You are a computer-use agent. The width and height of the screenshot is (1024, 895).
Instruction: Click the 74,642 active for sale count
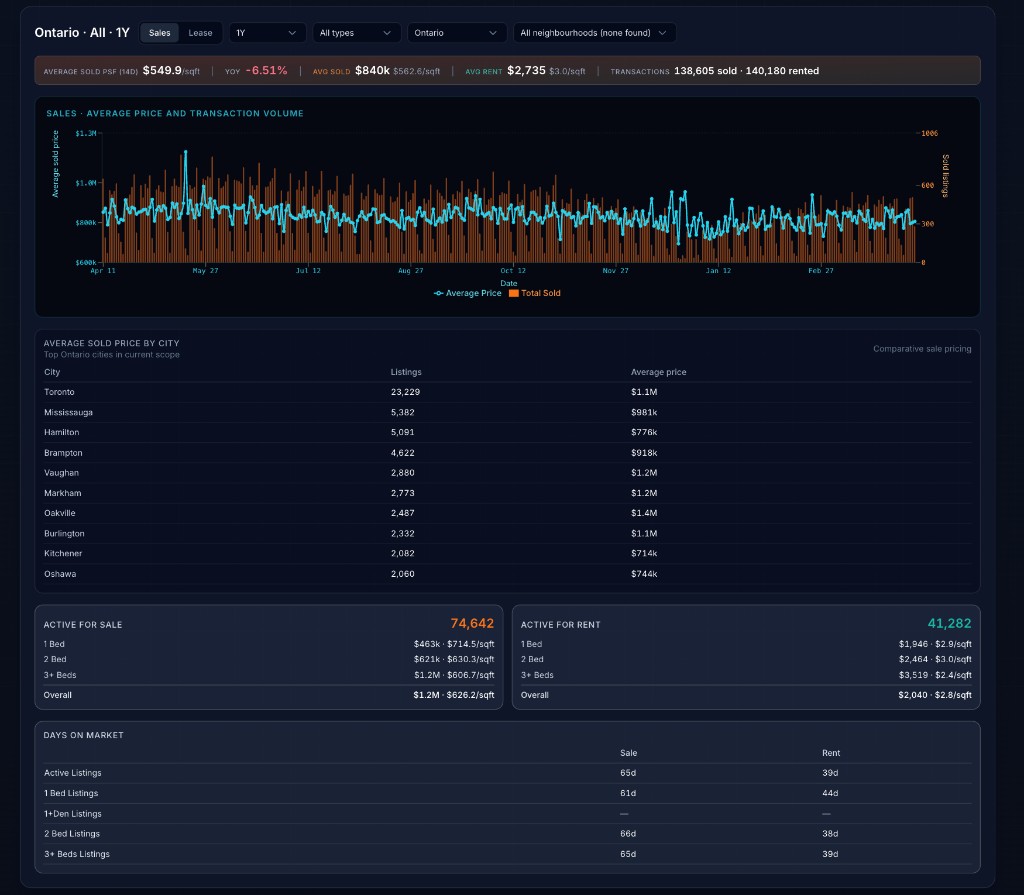[x=472, y=624]
